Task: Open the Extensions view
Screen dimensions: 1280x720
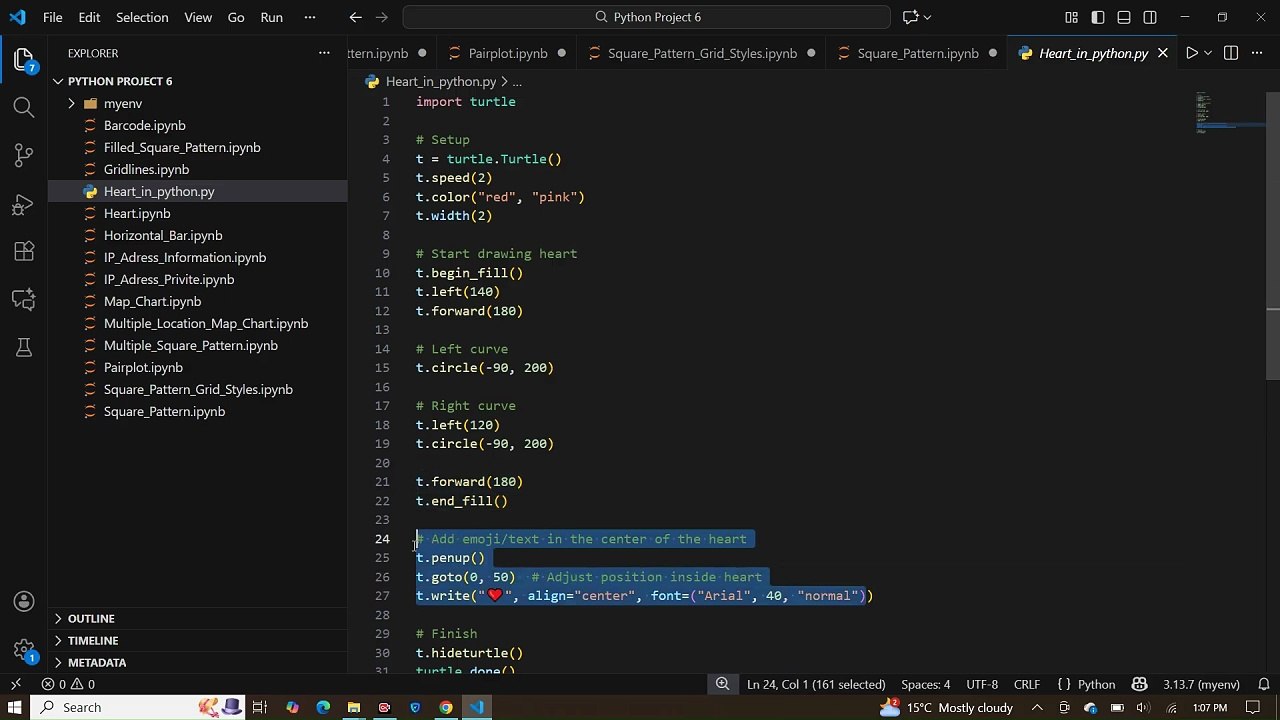Action: click(x=24, y=251)
